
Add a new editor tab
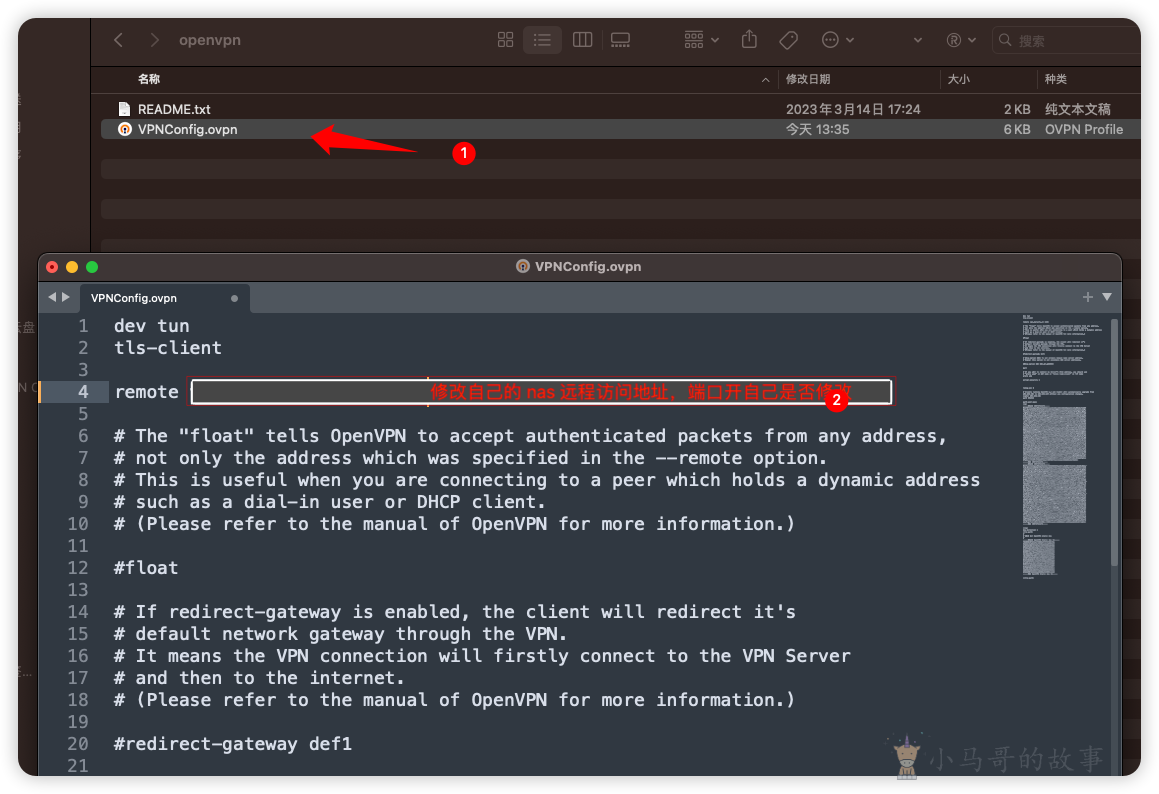point(1087,297)
